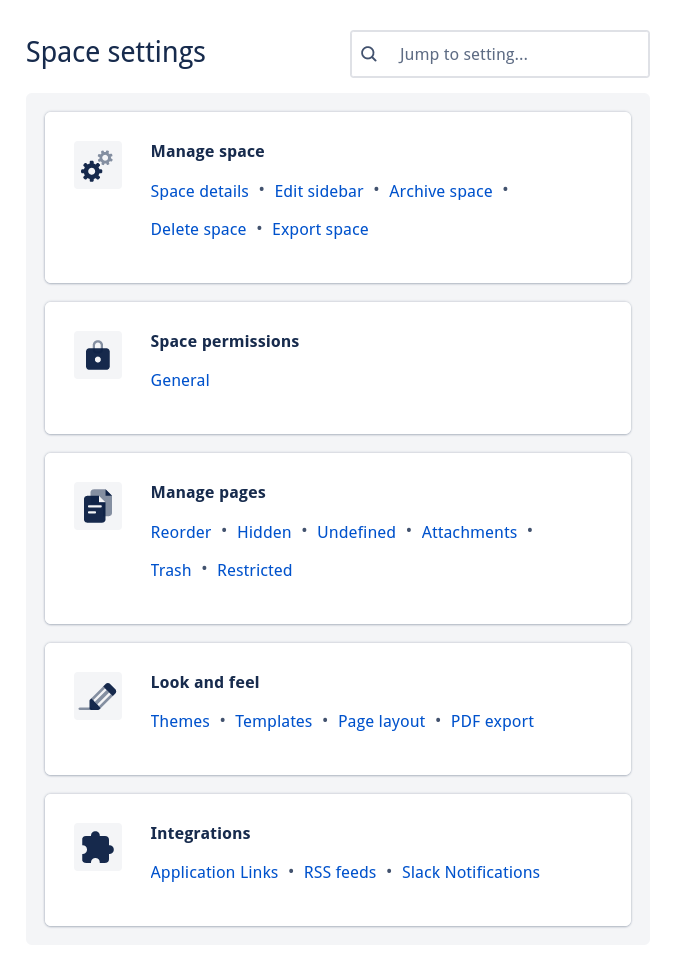Open Space details link

(200, 191)
